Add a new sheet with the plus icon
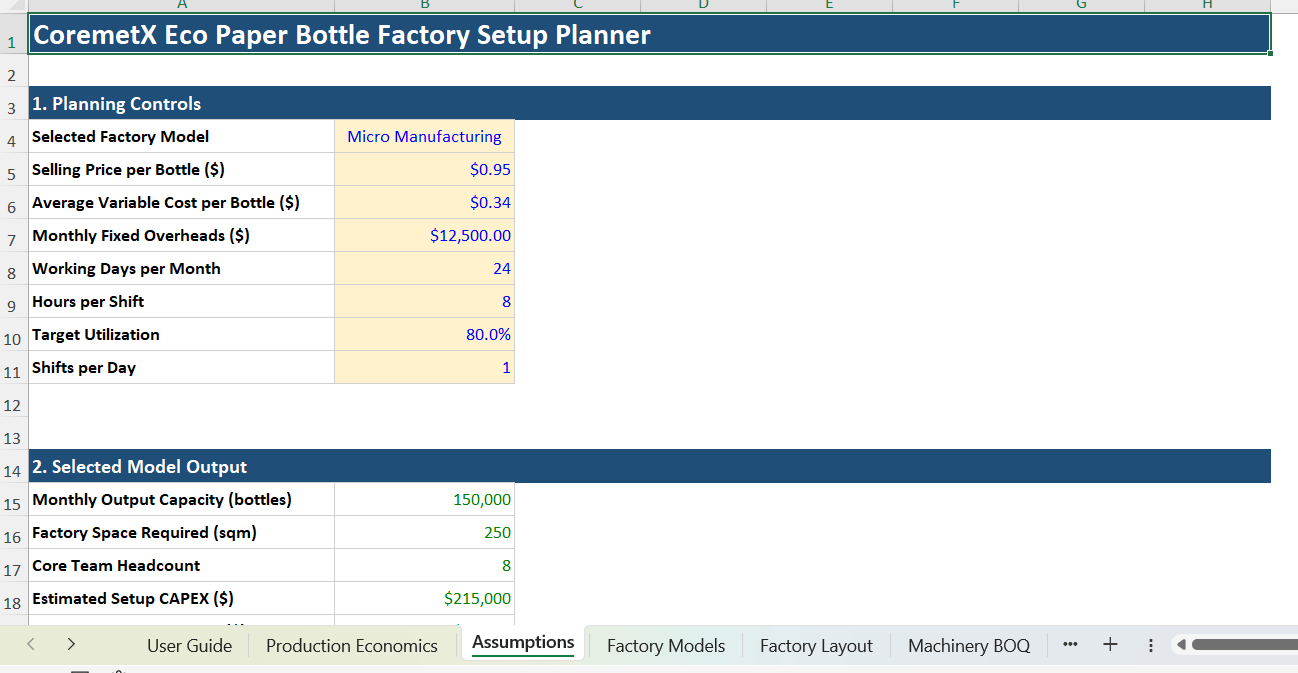 tap(1110, 645)
